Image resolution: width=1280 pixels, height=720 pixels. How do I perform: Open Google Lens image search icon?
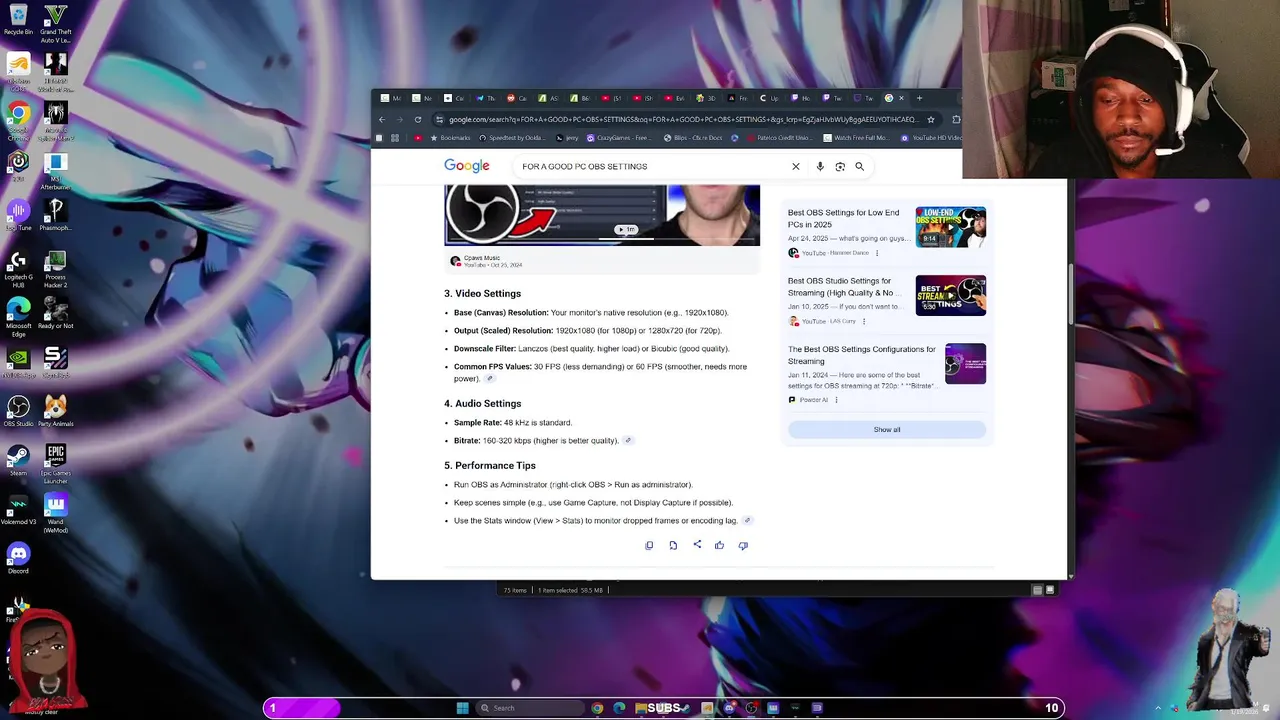click(840, 167)
